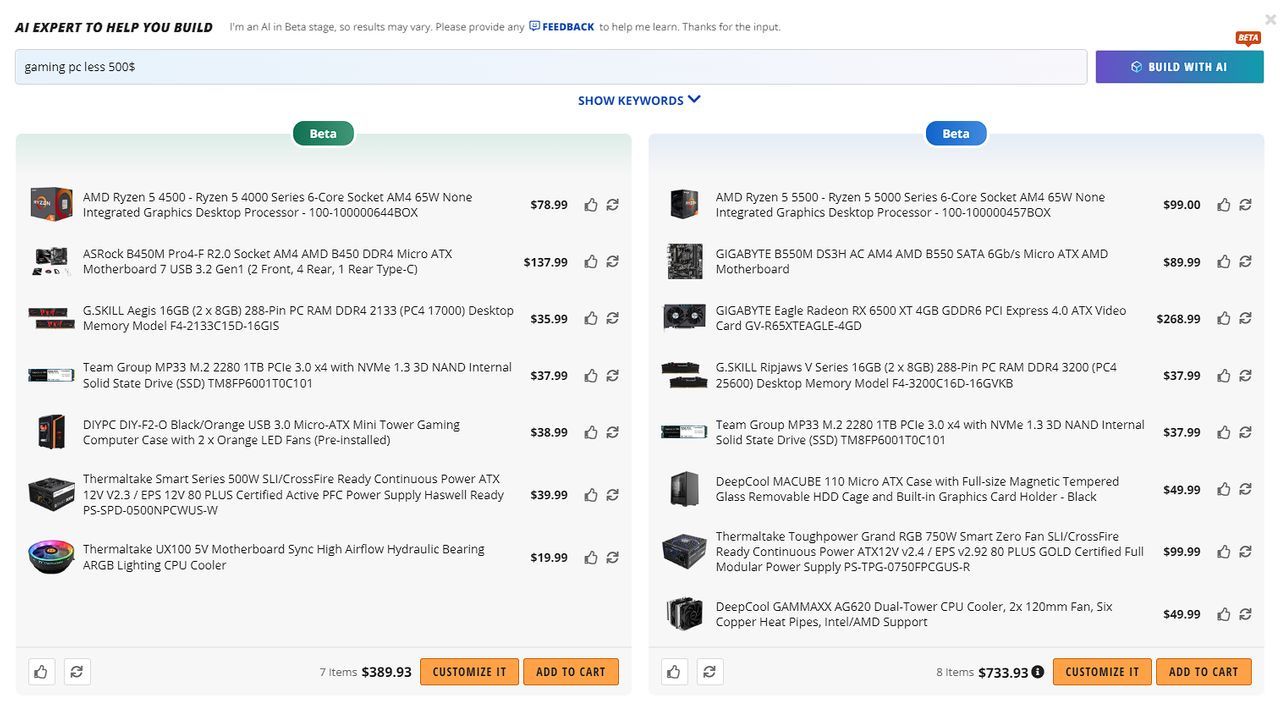The image size is (1280, 720).
Task: Refresh the Thermaltake UX100 cooler suggestion
Action: [612, 558]
